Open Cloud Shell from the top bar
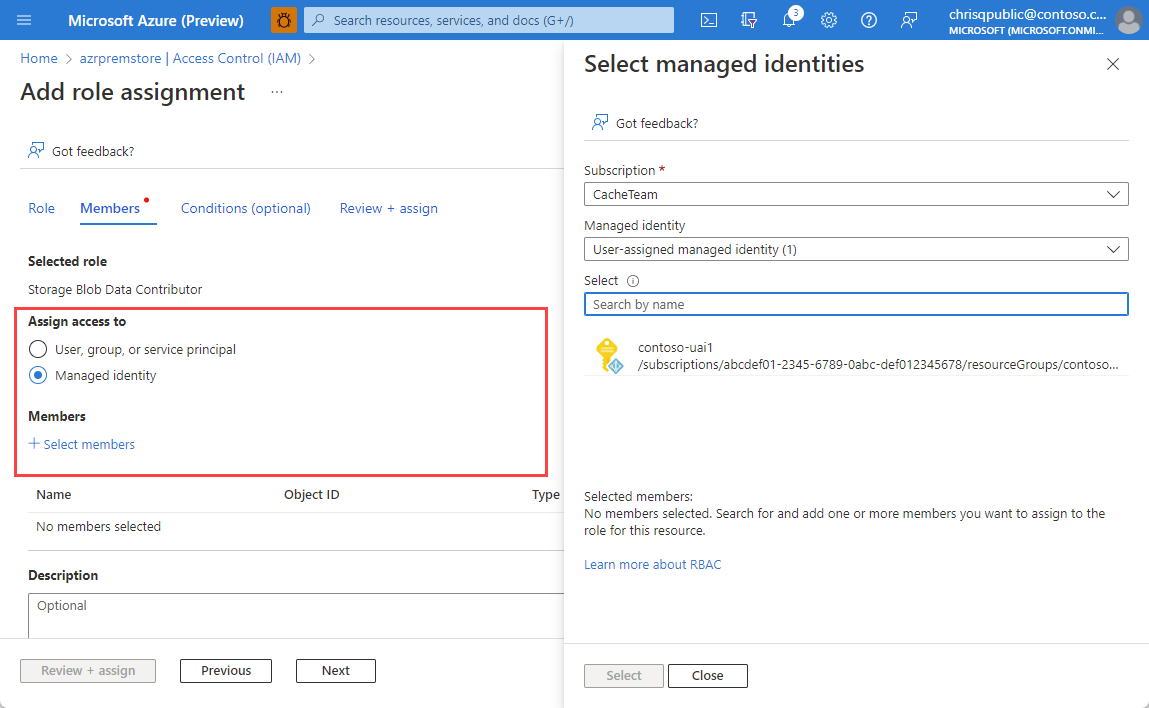This screenshot has width=1149, height=708. click(709, 21)
